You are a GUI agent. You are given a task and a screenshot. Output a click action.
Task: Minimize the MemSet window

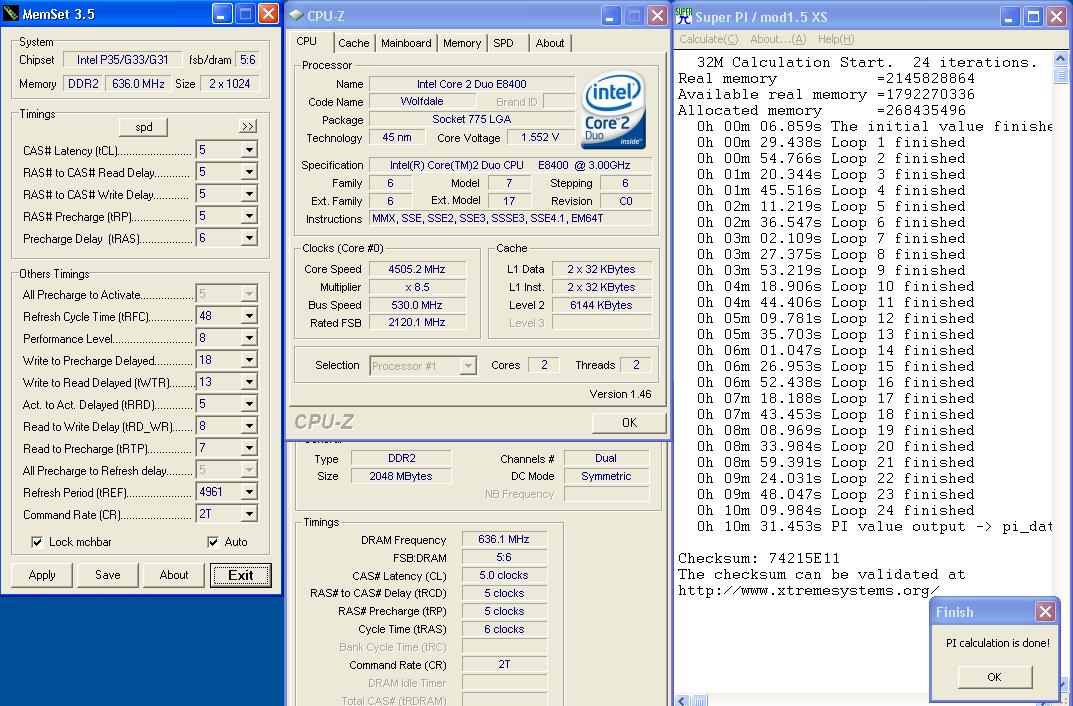[x=222, y=14]
